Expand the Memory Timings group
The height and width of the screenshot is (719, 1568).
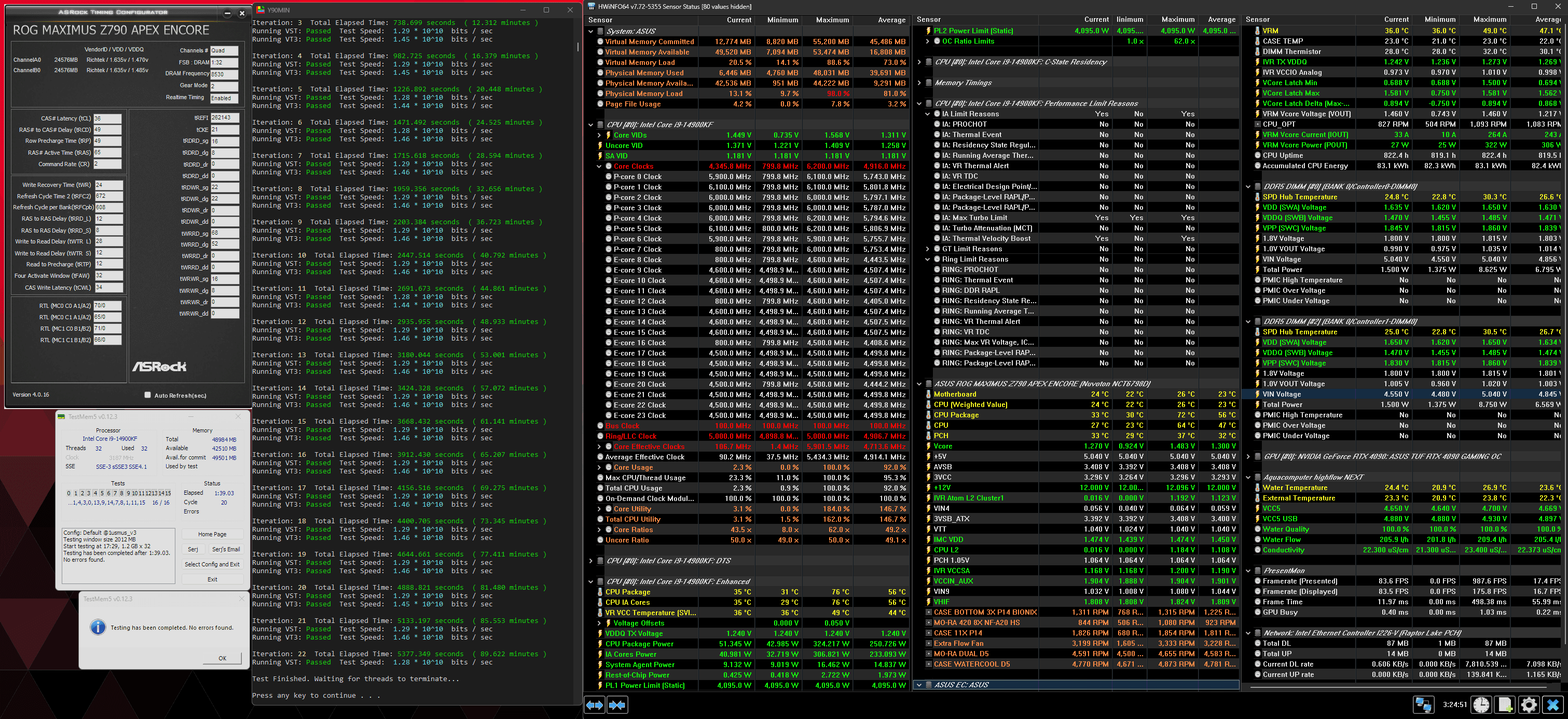pos(919,83)
